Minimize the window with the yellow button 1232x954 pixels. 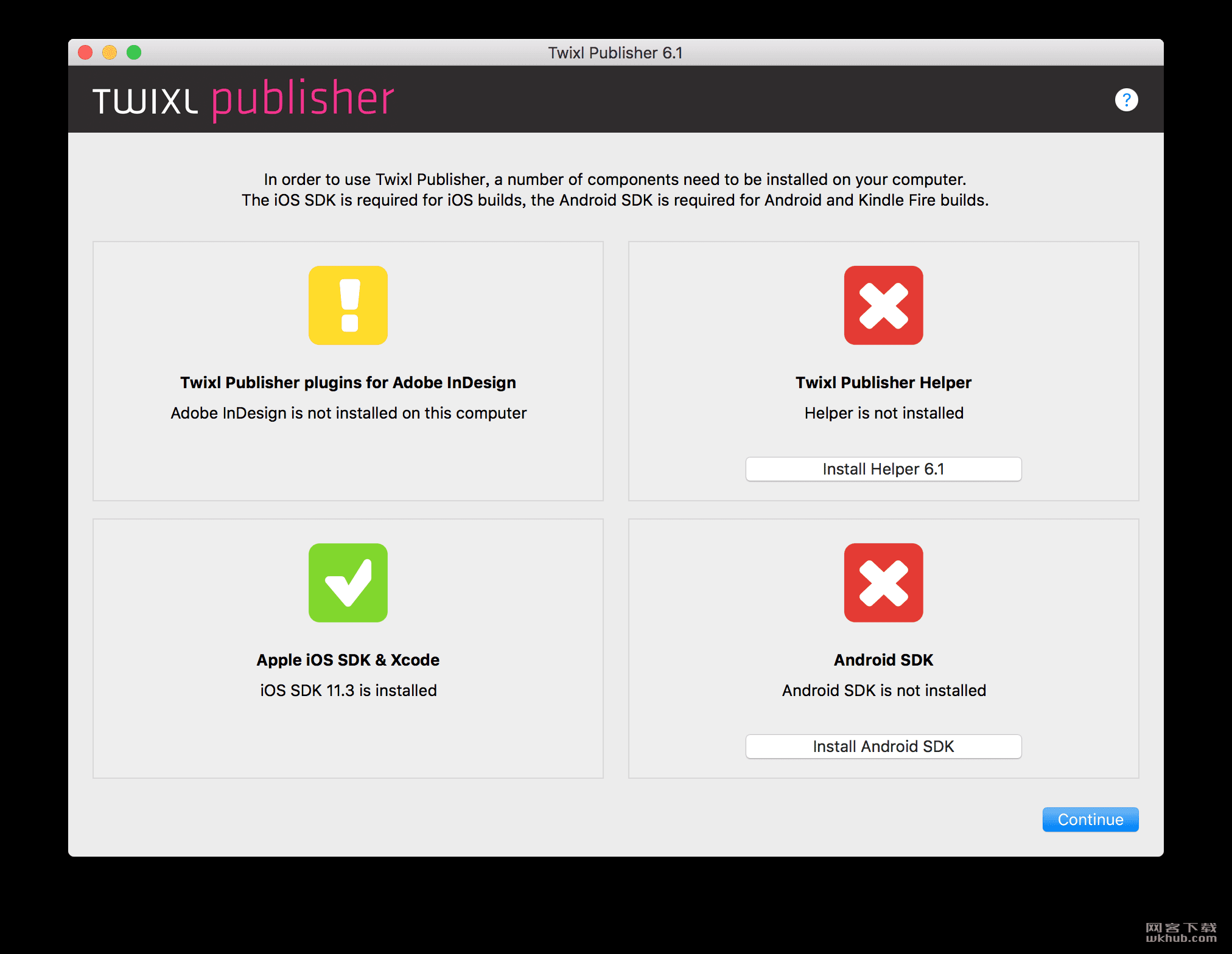pos(110,52)
